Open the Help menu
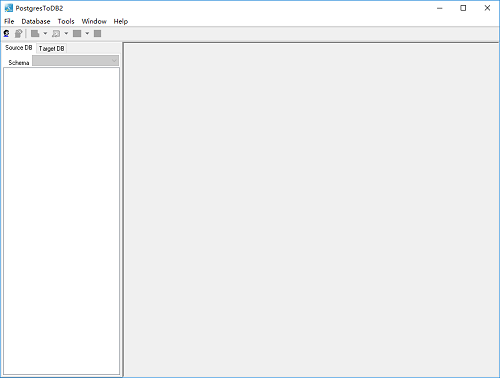 121,21
